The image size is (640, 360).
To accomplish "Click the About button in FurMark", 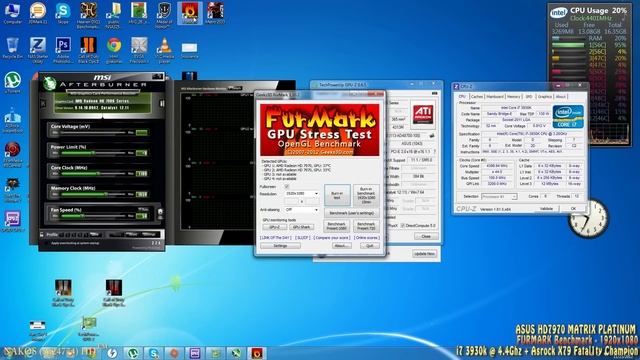I will point(341,246).
